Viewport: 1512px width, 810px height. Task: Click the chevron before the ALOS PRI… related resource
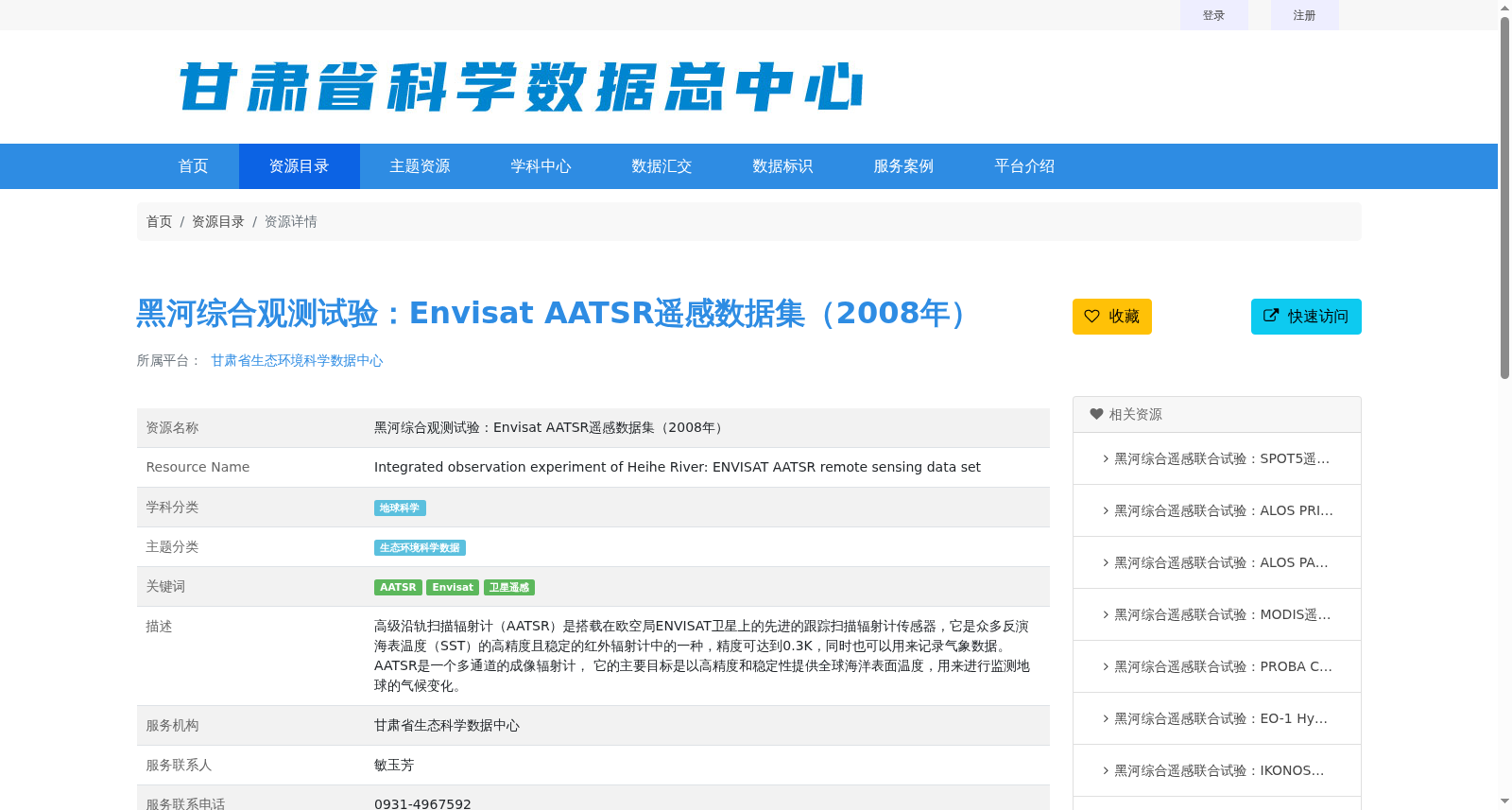click(1106, 510)
